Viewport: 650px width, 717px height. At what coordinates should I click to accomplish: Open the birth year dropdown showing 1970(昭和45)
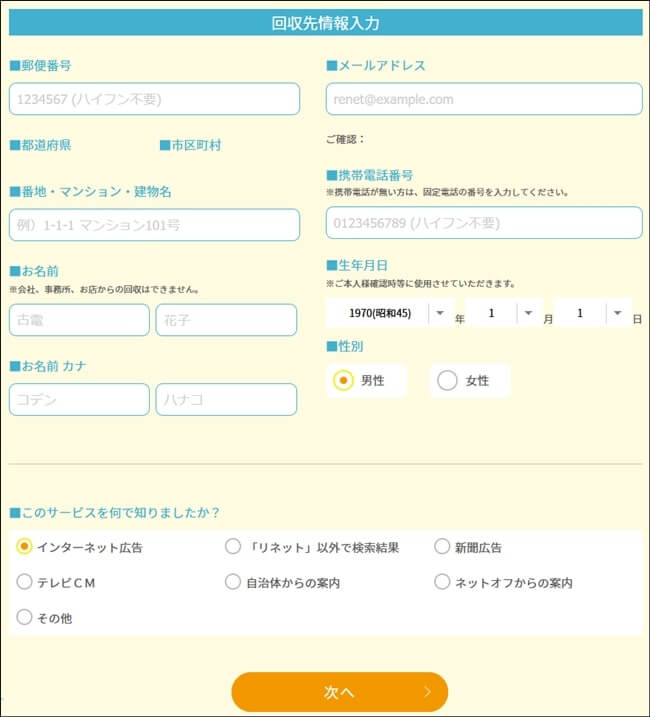pyautogui.click(x=390, y=313)
